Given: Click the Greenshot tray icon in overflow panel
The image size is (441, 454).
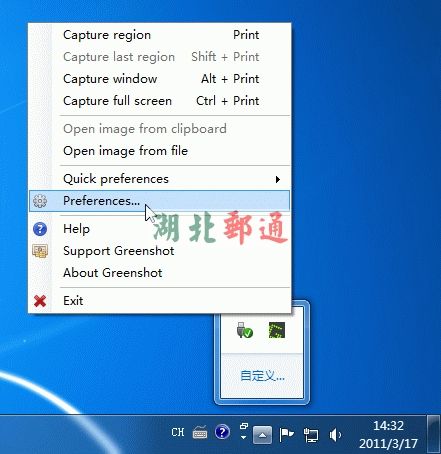Looking at the screenshot, I should pyautogui.click(x=277, y=330).
